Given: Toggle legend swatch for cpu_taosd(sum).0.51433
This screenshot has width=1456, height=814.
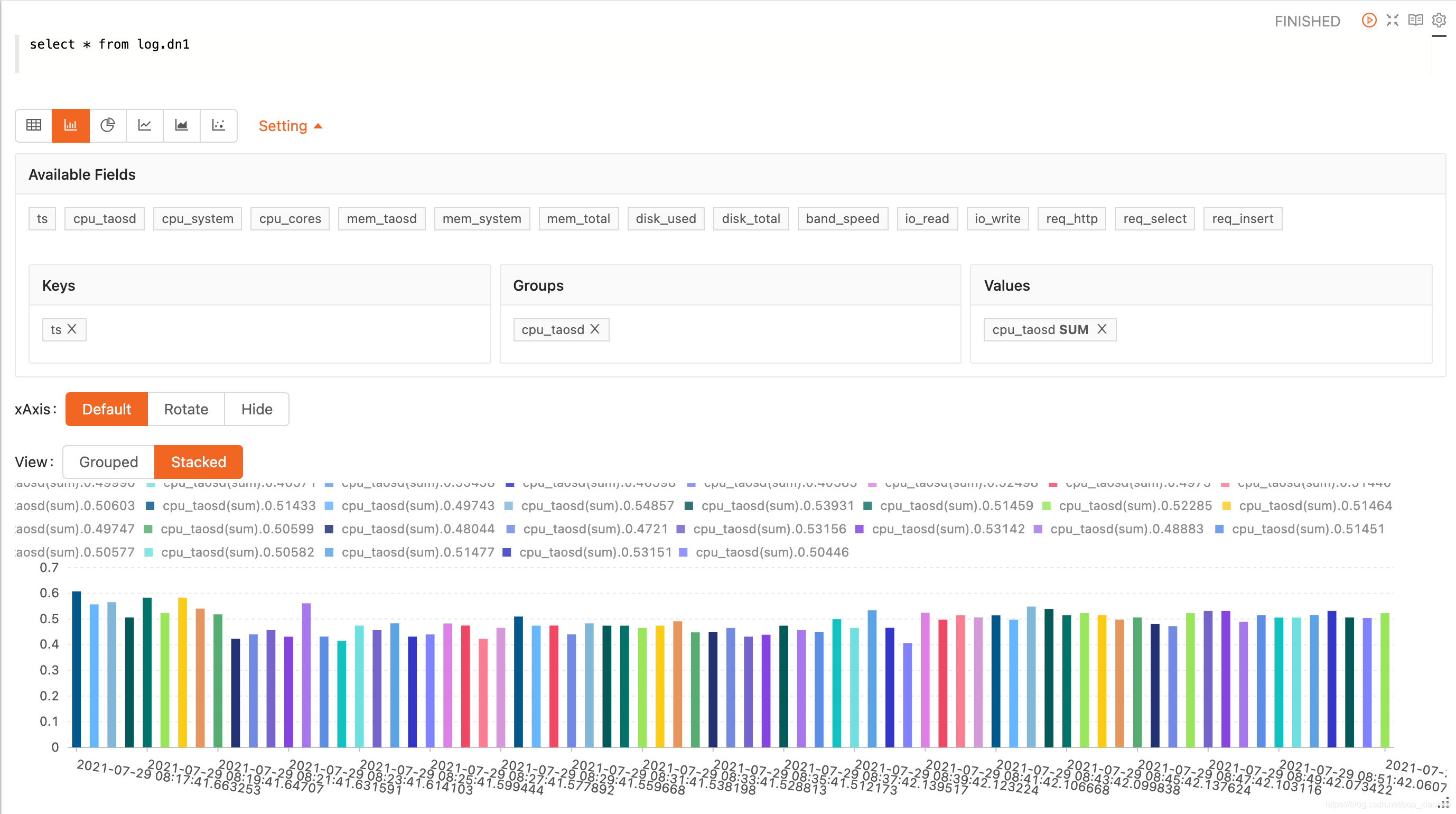Looking at the screenshot, I should pos(151,506).
